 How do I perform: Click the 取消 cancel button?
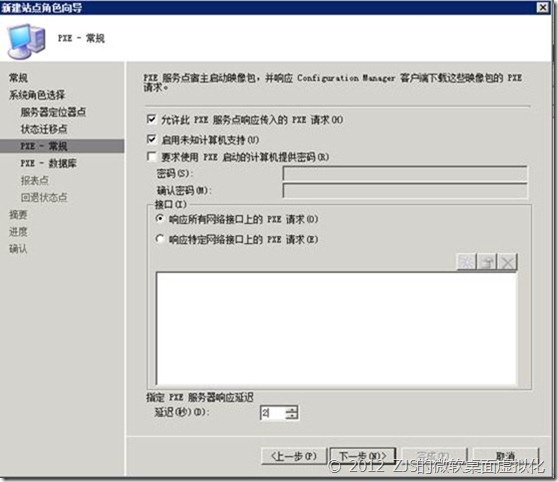(505, 456)
